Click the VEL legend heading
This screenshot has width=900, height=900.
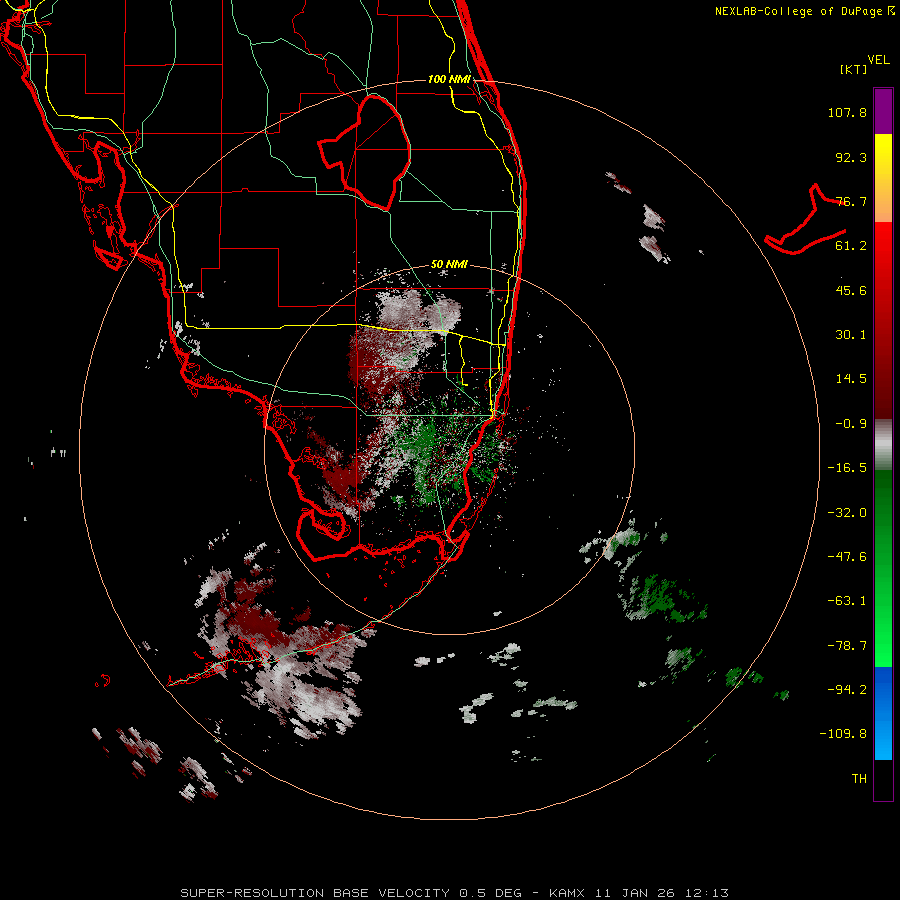point(879,60)
